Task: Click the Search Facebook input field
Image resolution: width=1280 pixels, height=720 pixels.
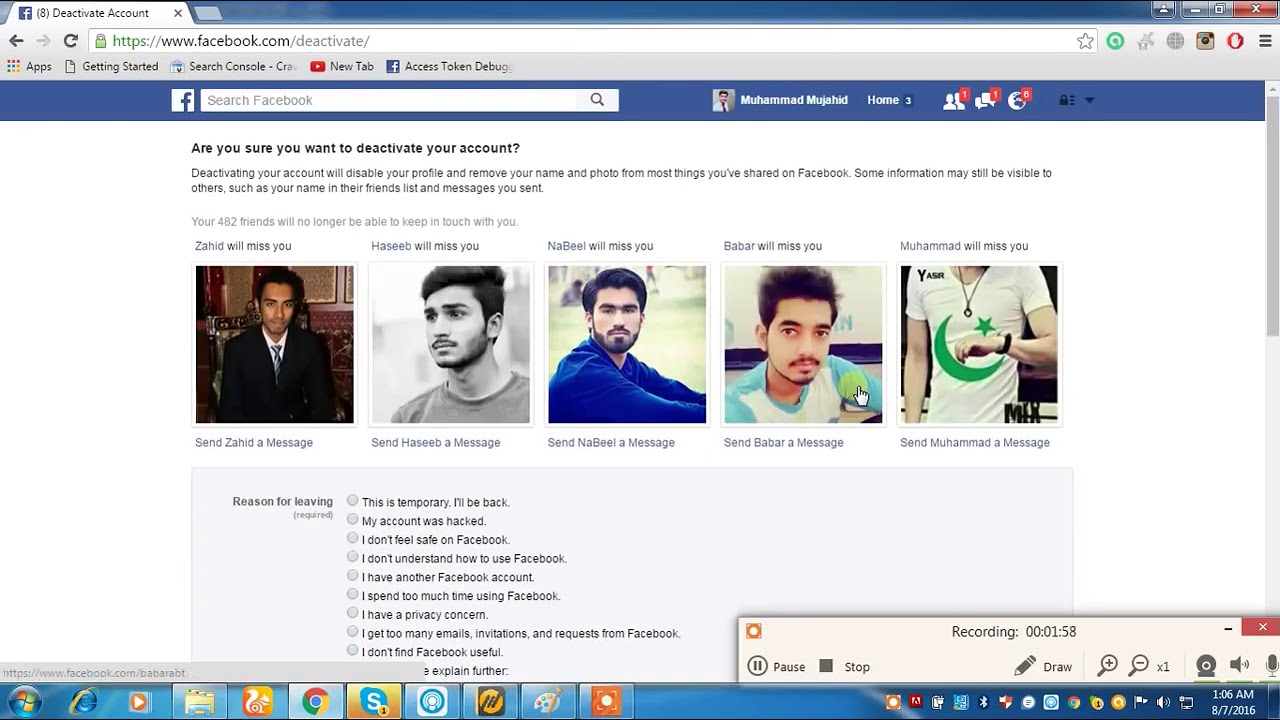Action: (x=388, y=100)
